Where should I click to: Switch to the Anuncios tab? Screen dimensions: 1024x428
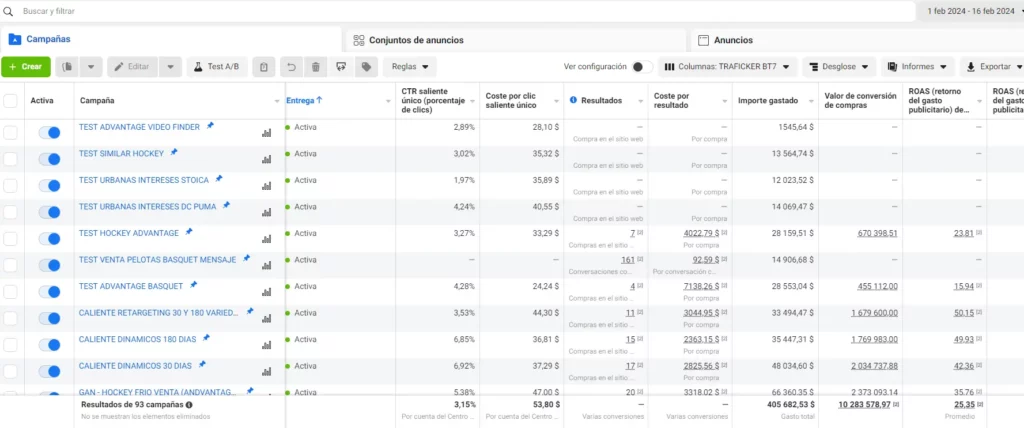pos(732,40)
